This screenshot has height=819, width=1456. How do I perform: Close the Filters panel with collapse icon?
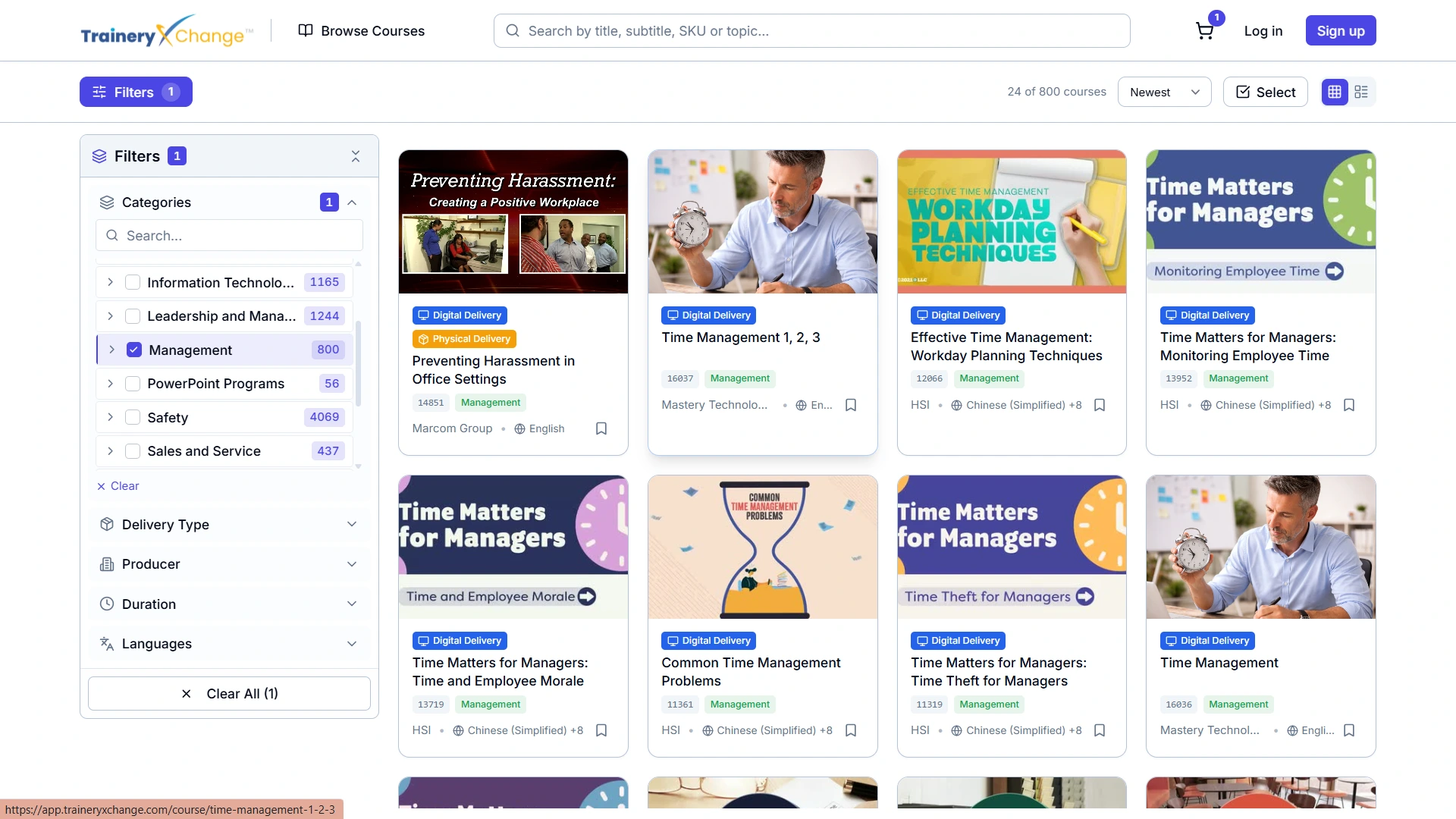[356, 156]
